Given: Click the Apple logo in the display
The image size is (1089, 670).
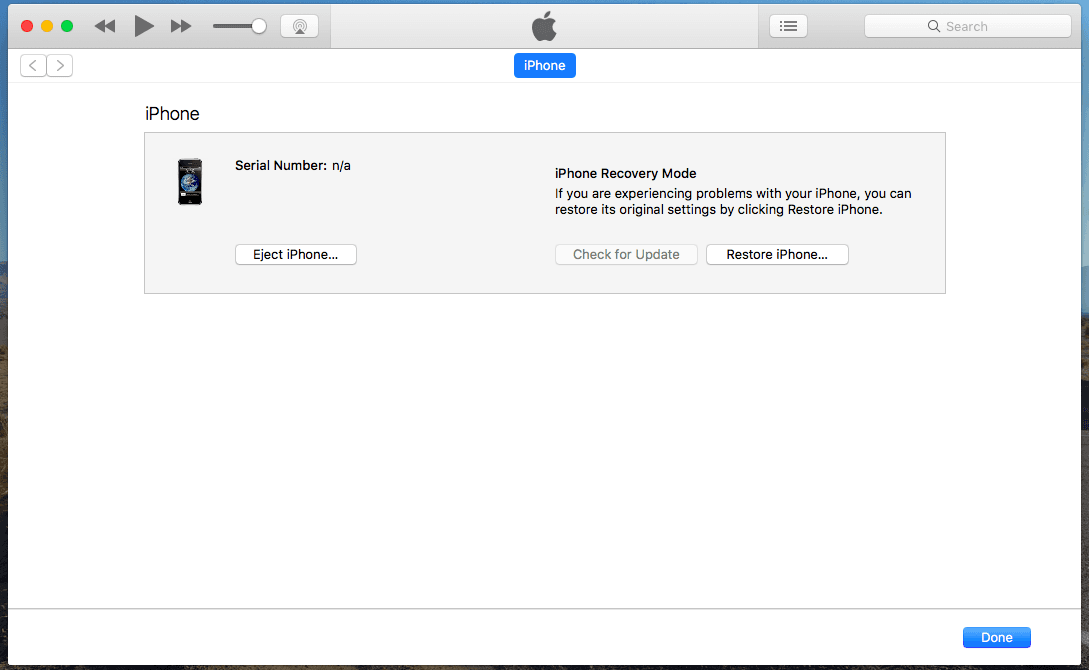Looking at the screenshot, I should point(544,26).
